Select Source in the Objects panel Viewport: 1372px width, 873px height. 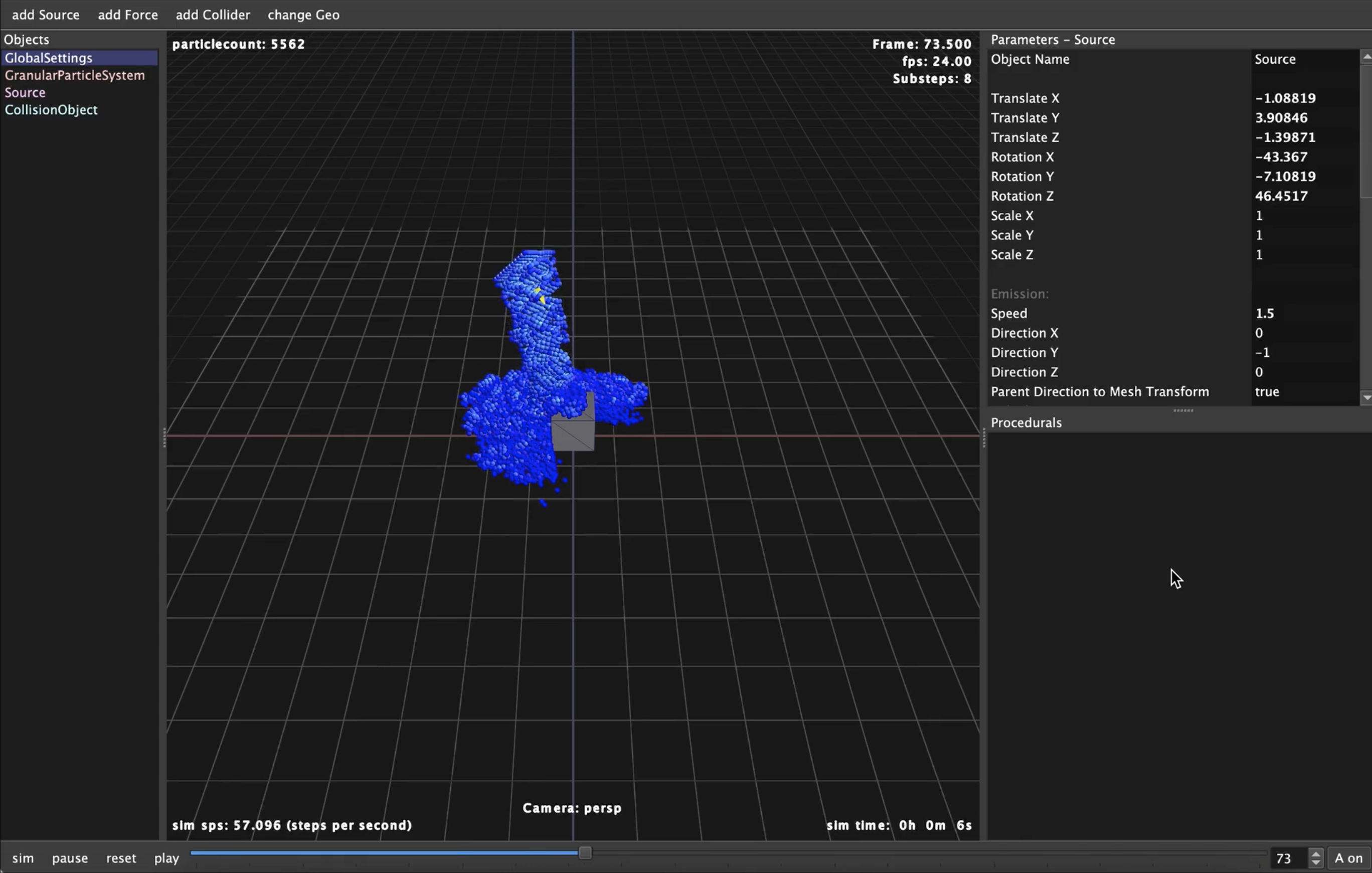(24, 91)
